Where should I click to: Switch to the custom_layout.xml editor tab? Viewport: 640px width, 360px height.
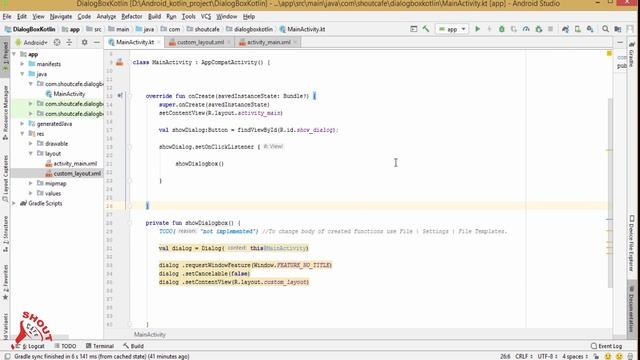pyautogui.click(x=200, y=42)
